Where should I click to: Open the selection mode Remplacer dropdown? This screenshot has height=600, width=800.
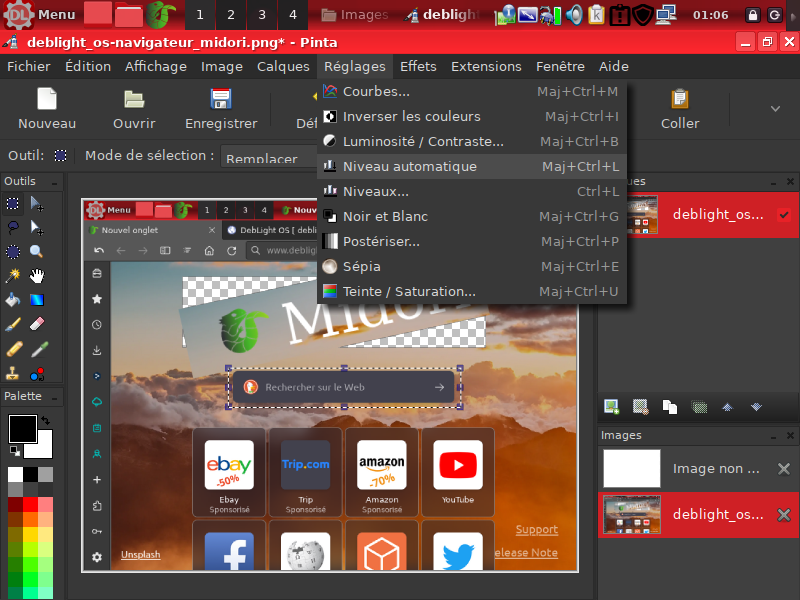coord(265,158)
